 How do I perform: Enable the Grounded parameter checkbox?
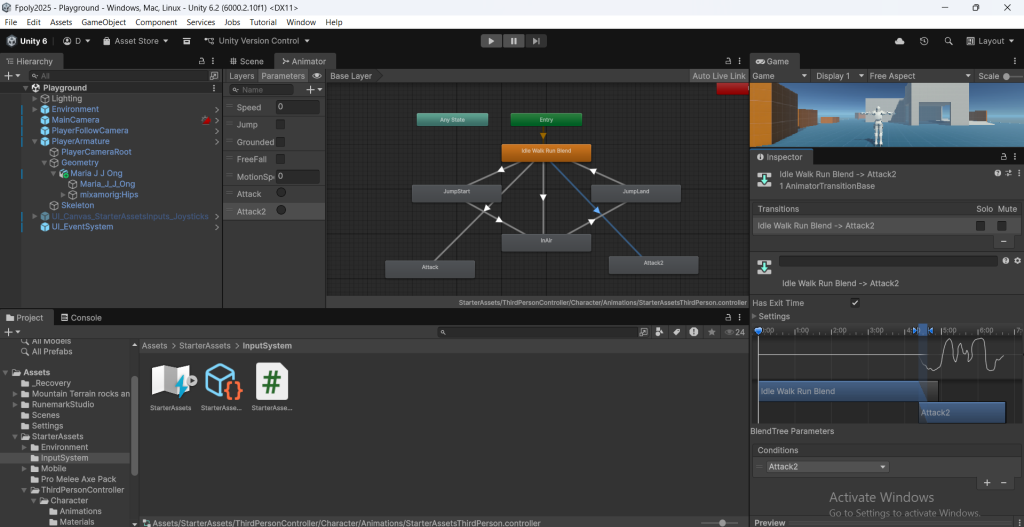click(280, 142)
